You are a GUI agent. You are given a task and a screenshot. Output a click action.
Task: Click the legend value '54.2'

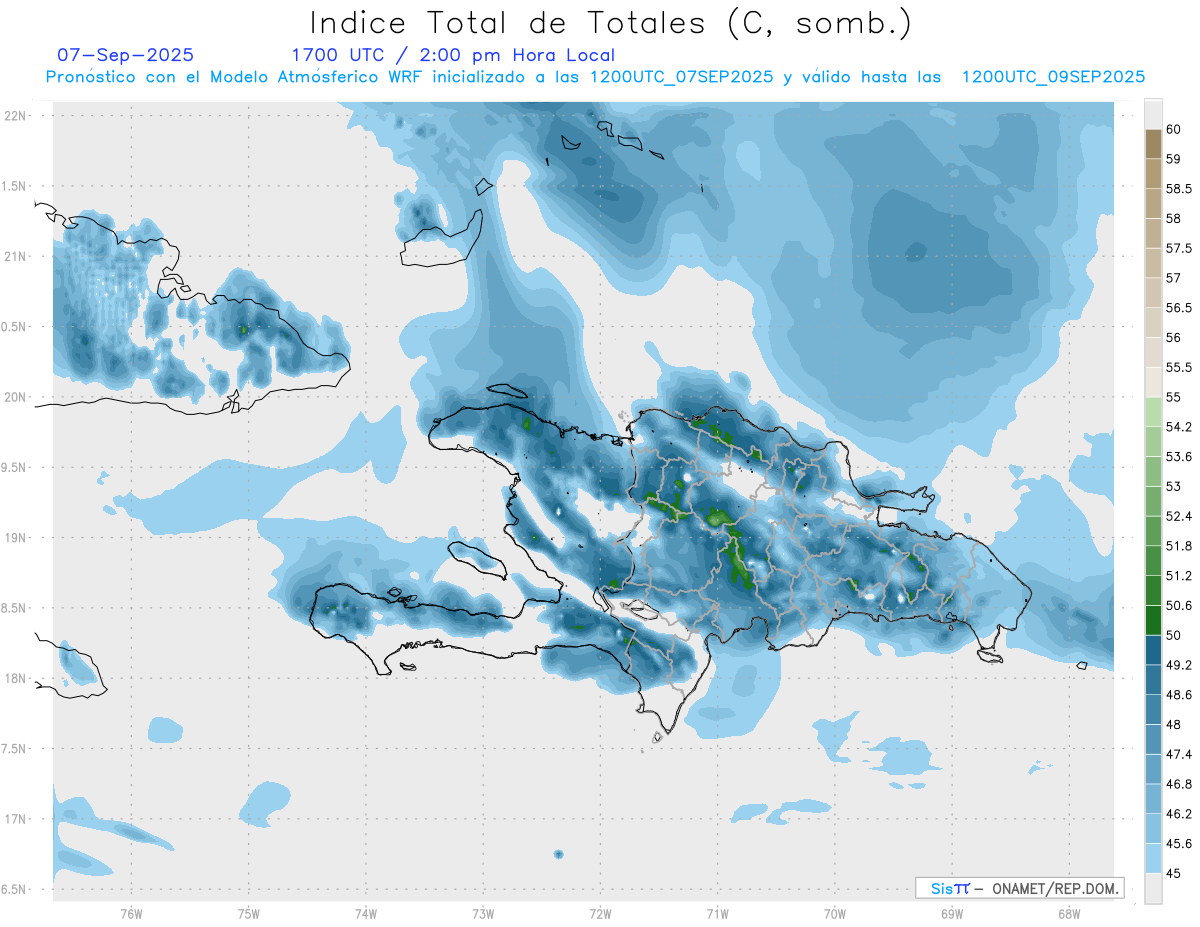pos(1178,427)
